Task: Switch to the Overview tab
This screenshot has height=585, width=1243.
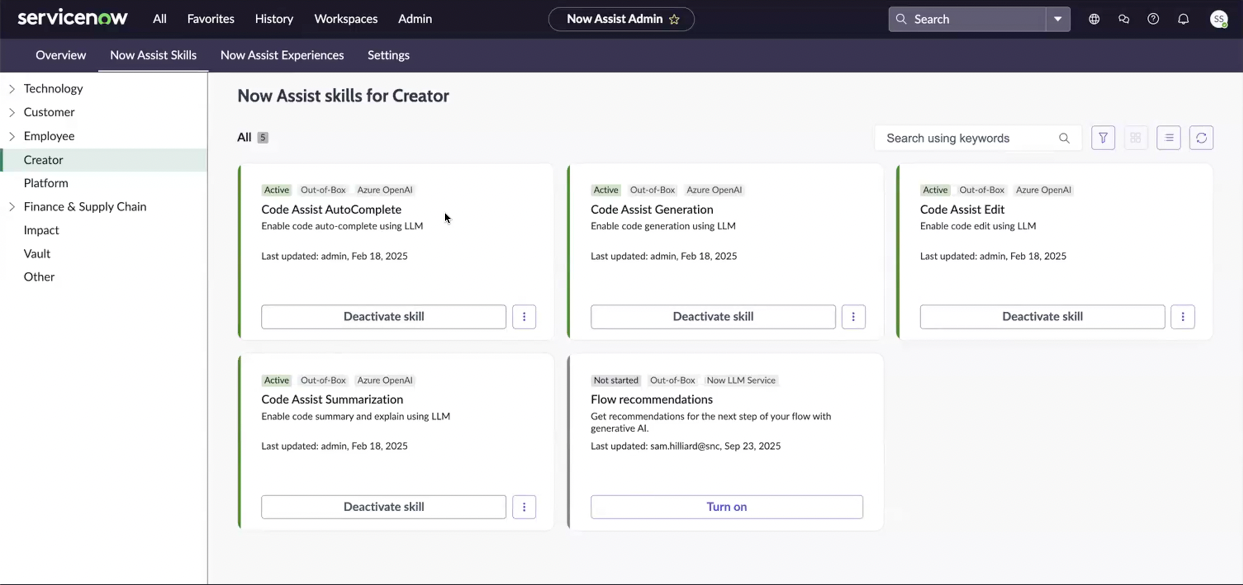Action: [x=61, y=55]
